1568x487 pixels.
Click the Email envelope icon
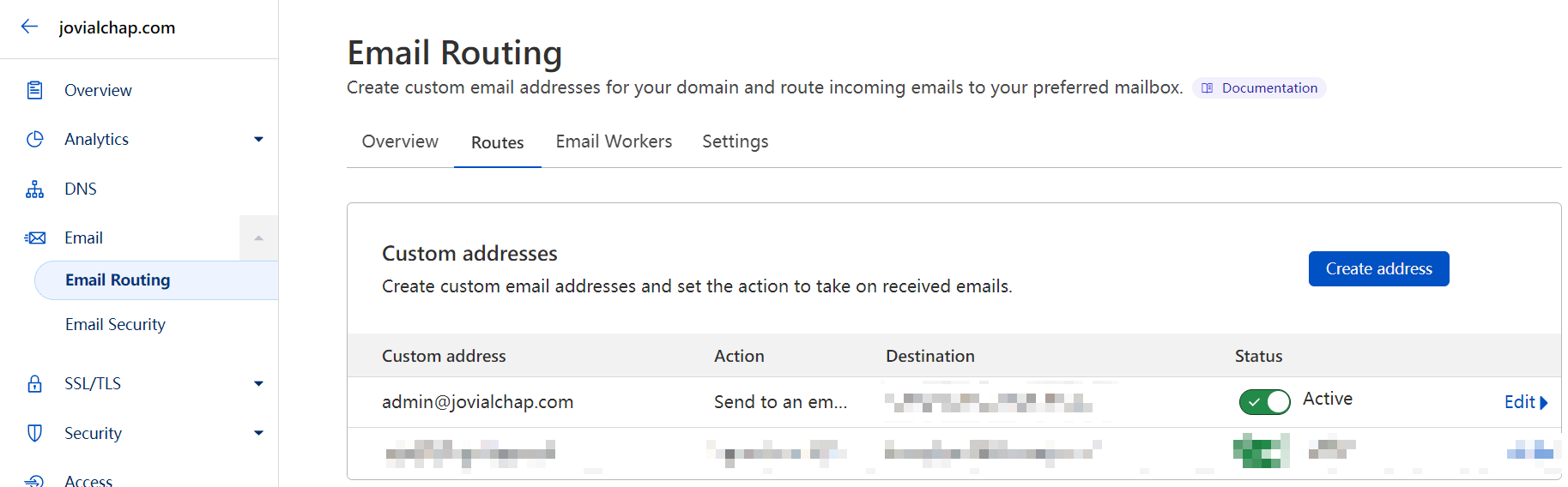[34, 237]
